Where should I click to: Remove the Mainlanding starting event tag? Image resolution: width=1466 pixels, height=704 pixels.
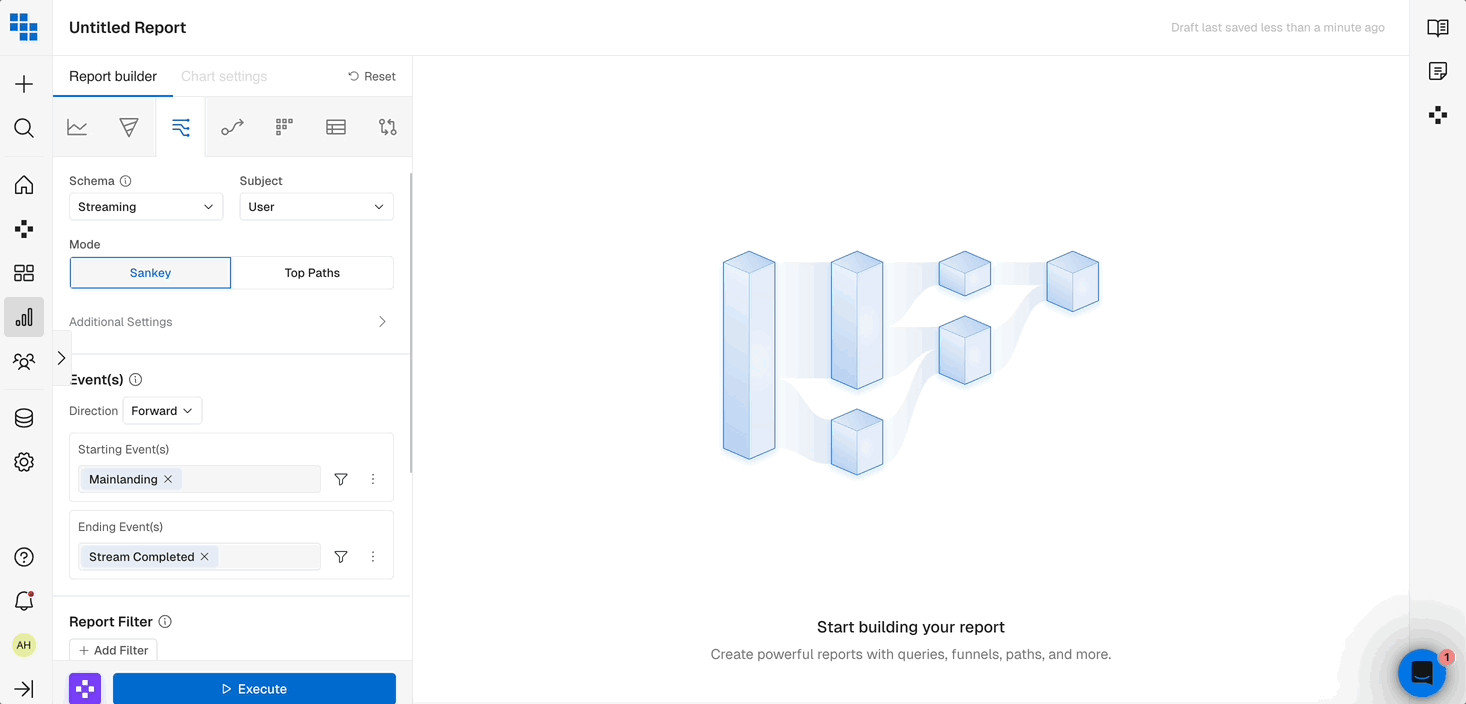pyautogui.click(x=168, y=479)
